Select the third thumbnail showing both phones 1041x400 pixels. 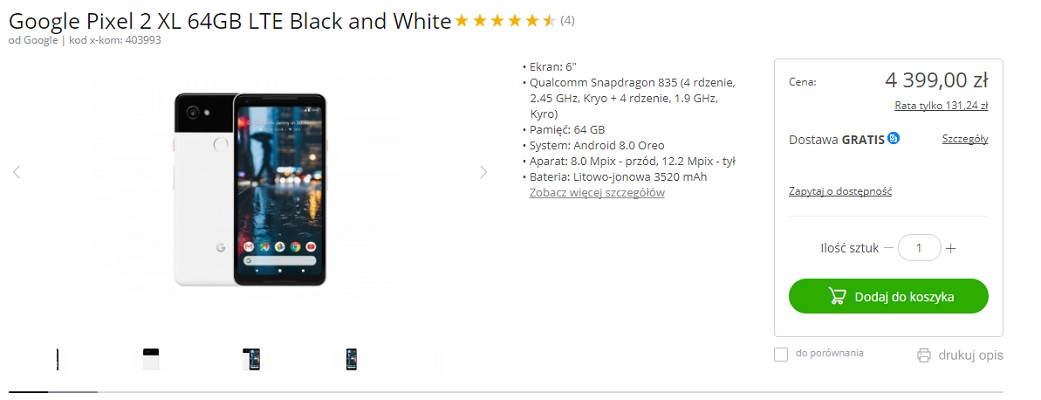[251, 359]
